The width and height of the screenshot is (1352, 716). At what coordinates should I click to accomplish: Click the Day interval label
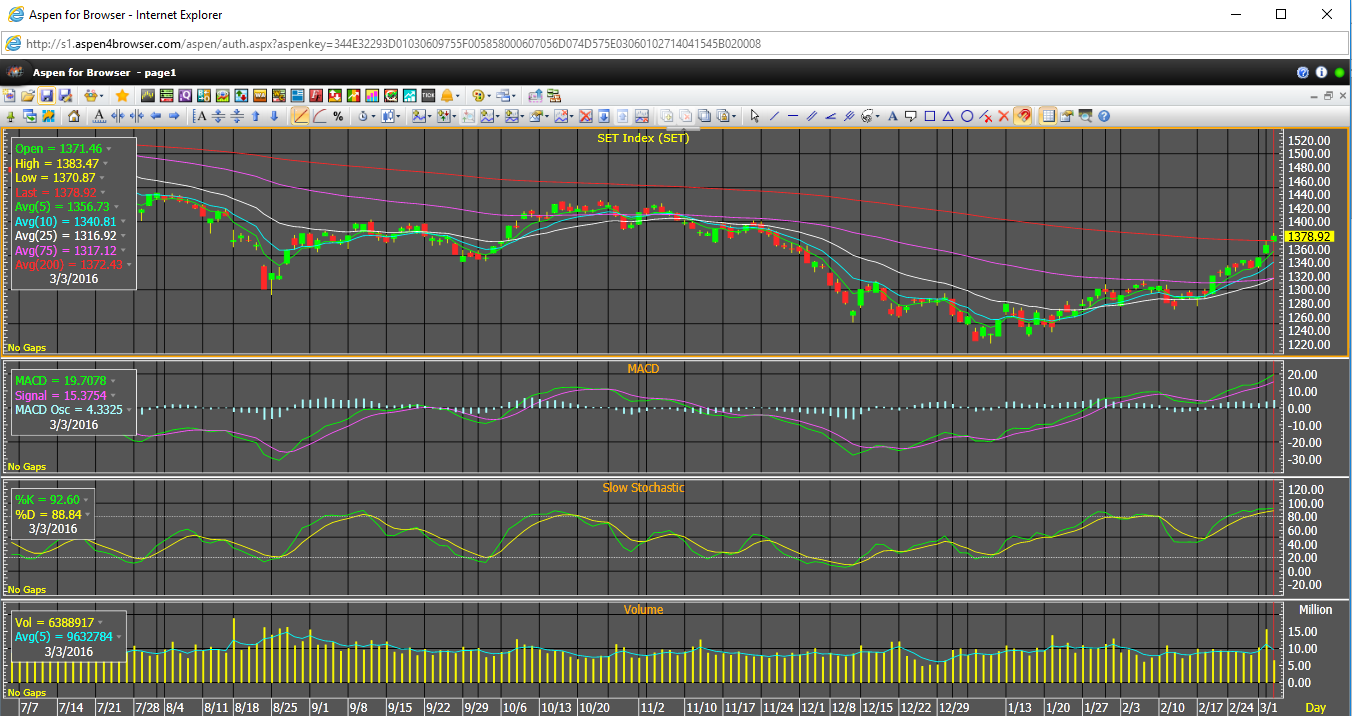(1316, 707)
